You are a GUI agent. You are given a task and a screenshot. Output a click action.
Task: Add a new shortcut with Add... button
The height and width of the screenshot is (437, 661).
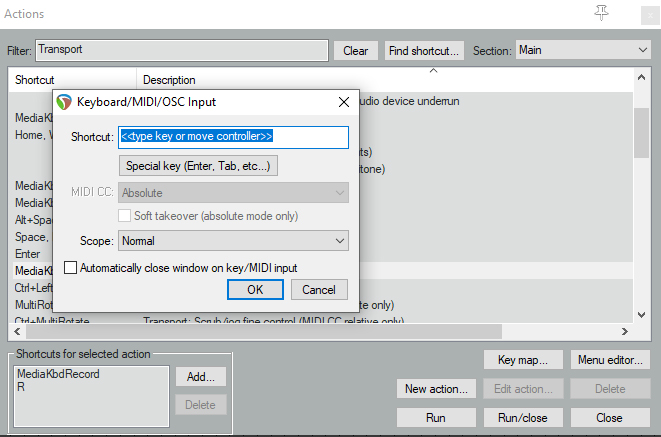click(x=201, y=376)
